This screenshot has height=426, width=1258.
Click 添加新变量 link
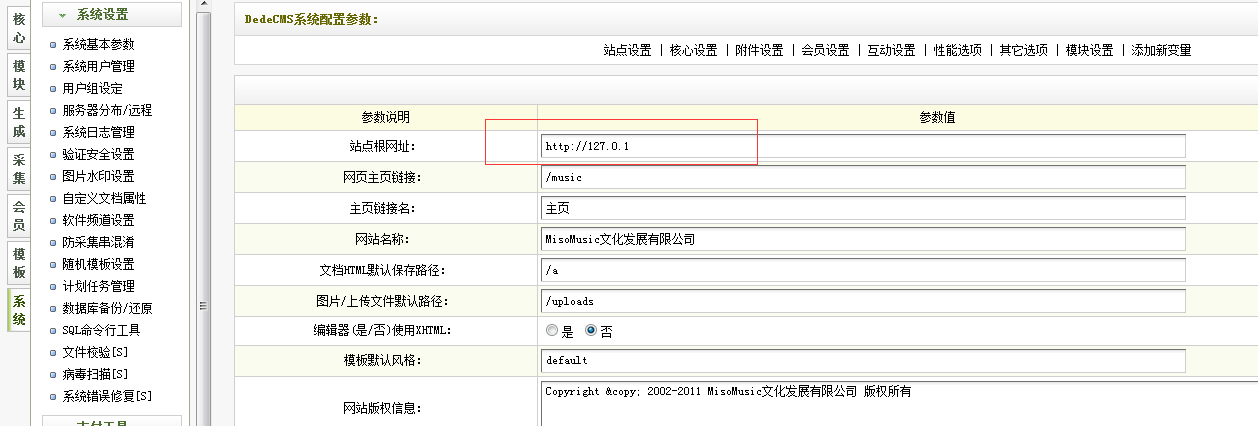click(x=1161, y=50)
